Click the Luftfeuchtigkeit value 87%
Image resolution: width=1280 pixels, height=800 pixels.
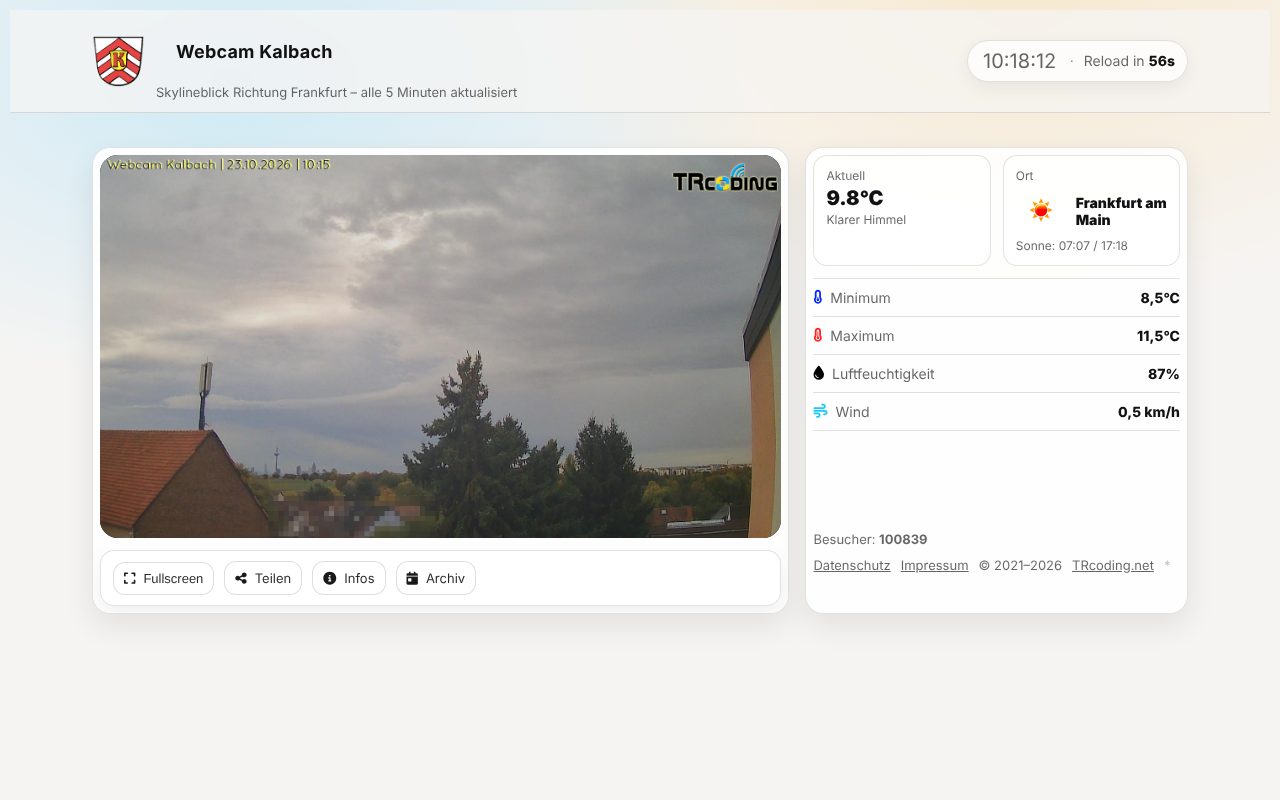[1164, 374]
